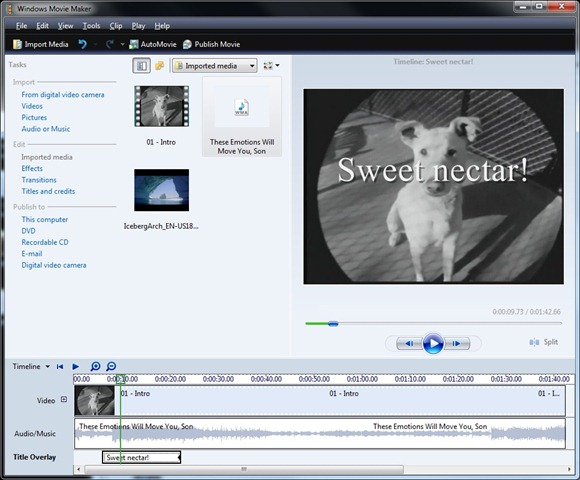Open the Imported media combo box
Image resolution: width=580 pixels, height=480 pixels.
(x=215, y=66)
